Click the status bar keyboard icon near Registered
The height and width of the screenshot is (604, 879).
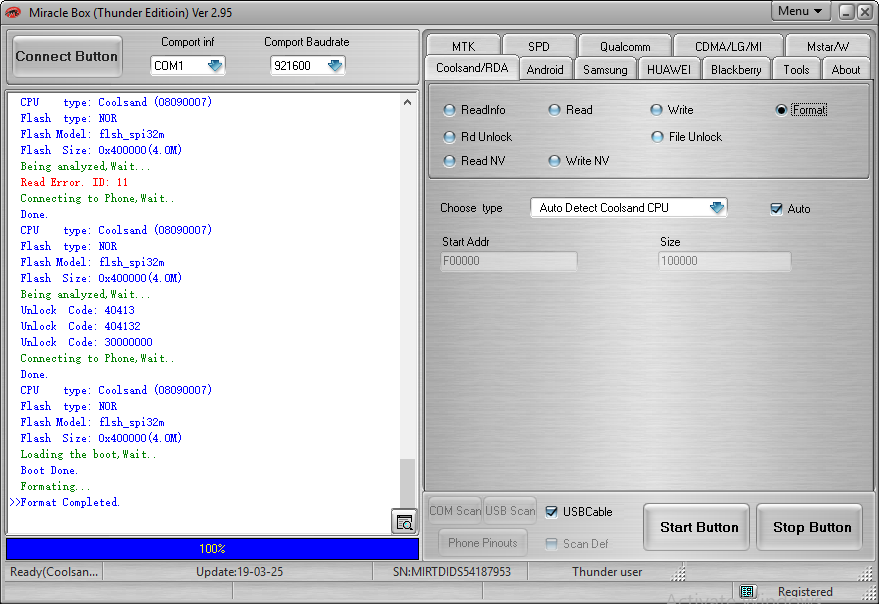click(747, 592)
